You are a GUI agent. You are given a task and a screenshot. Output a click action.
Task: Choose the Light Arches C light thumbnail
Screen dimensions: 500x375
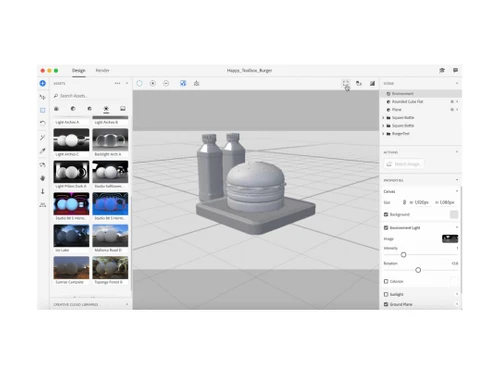(71, 140)
